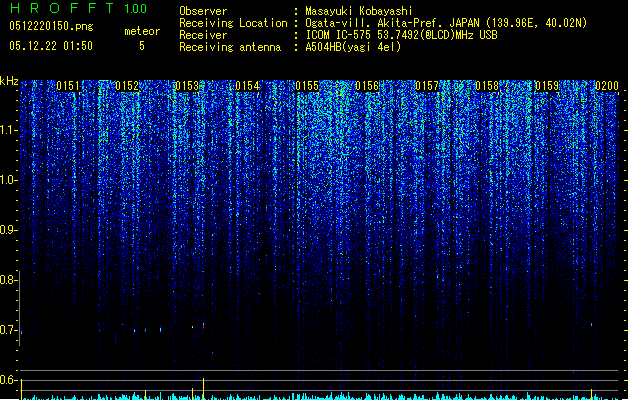Click the 0151 time marker
This screenshot has width=629, height=400.
tap(68, 86)
